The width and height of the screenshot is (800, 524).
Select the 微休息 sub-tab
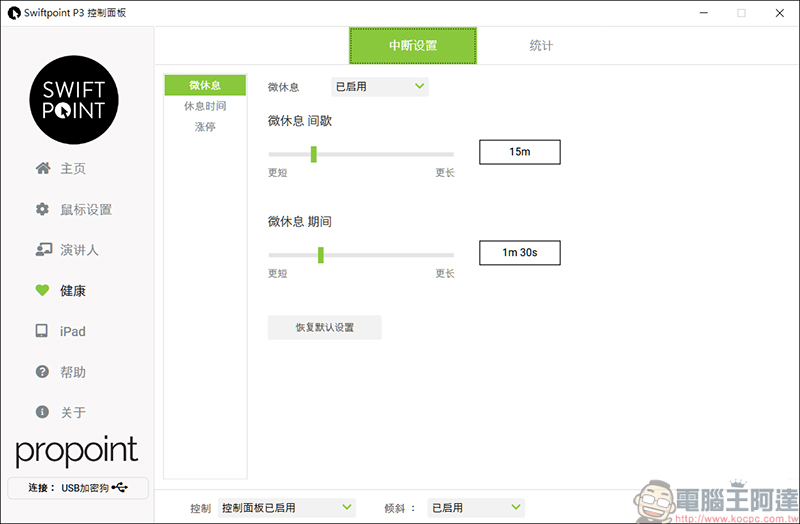click(x=205, y=85)
